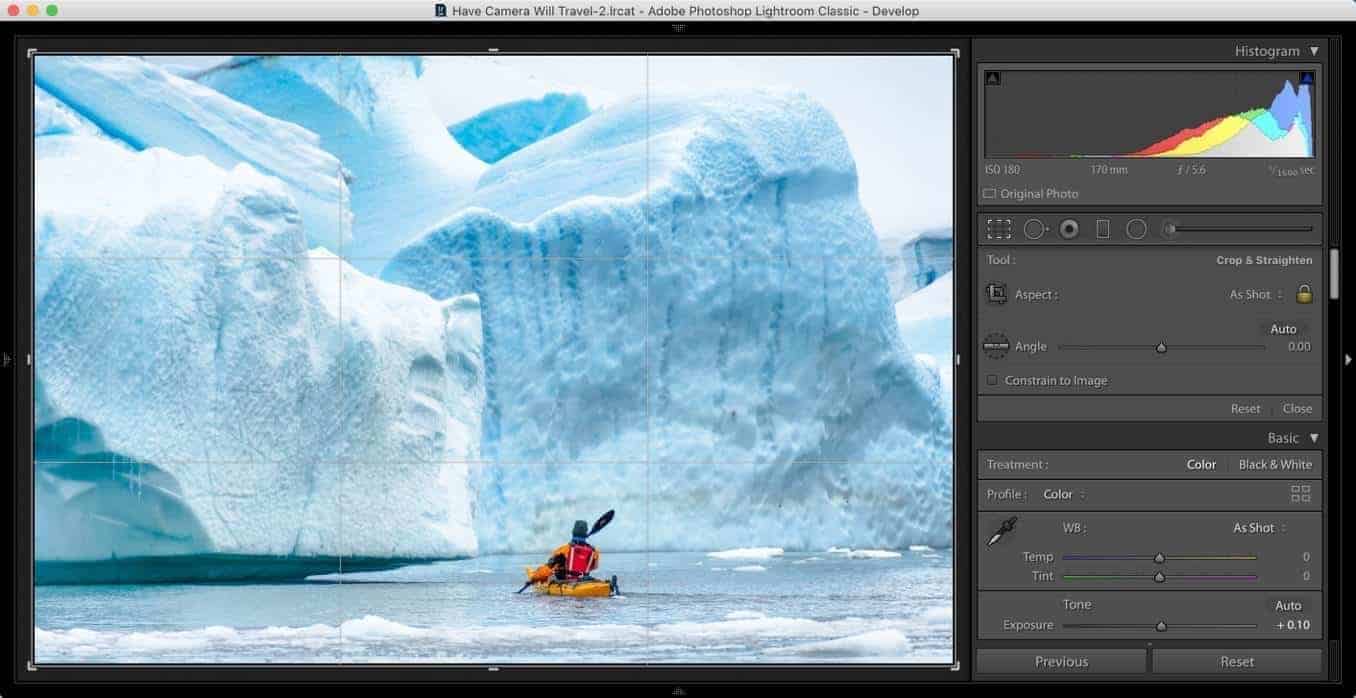Click the 170 mm focal length readout
The height and width of the screenshot is (698, 1356).
[x=1109, y=170]
